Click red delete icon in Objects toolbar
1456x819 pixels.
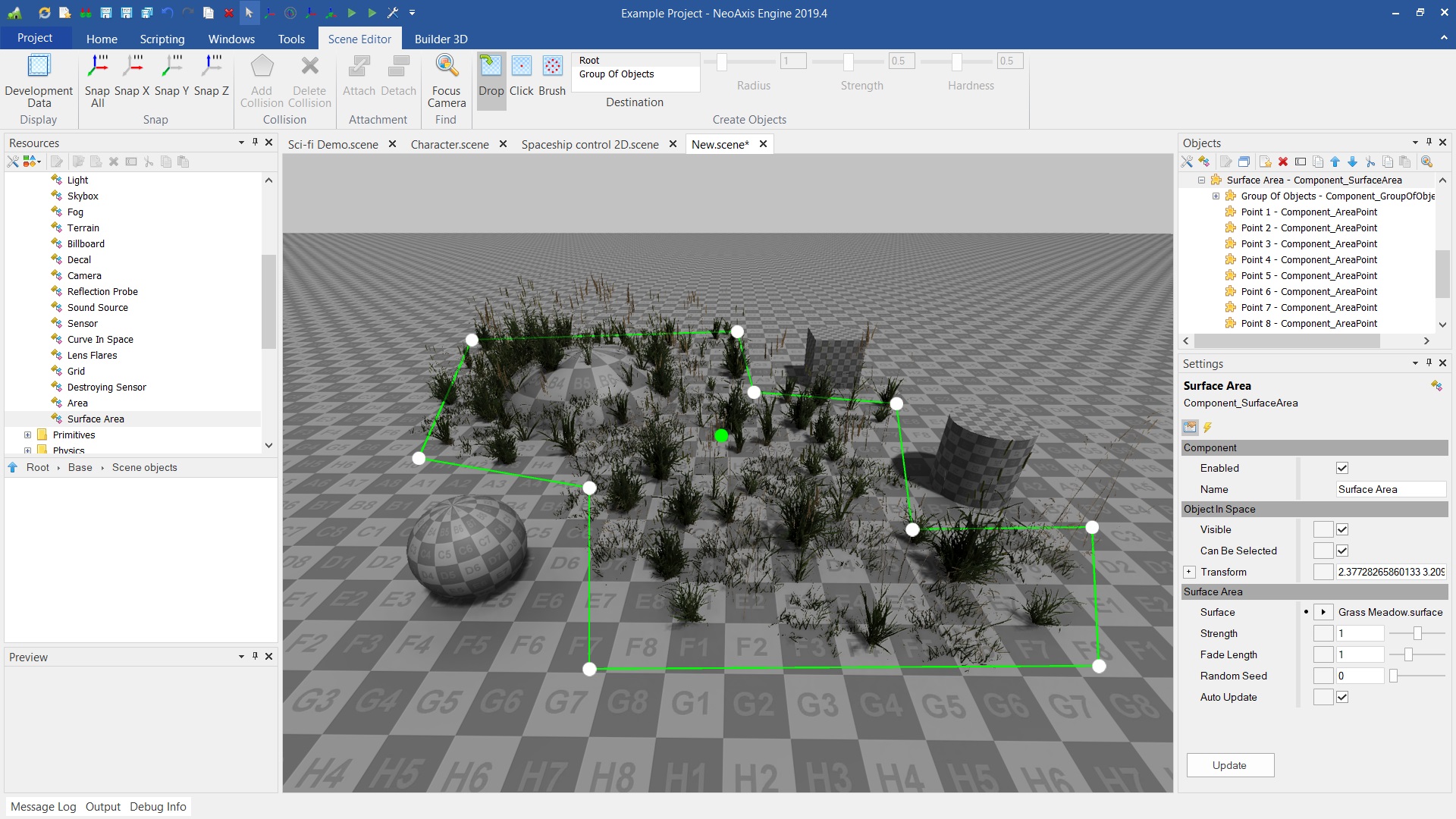point(1283,162)
